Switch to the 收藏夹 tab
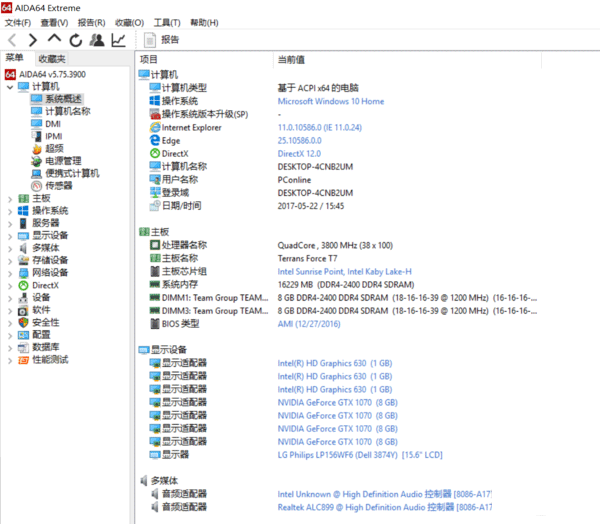This screenshot has height=524, width=600. point(52,59)
